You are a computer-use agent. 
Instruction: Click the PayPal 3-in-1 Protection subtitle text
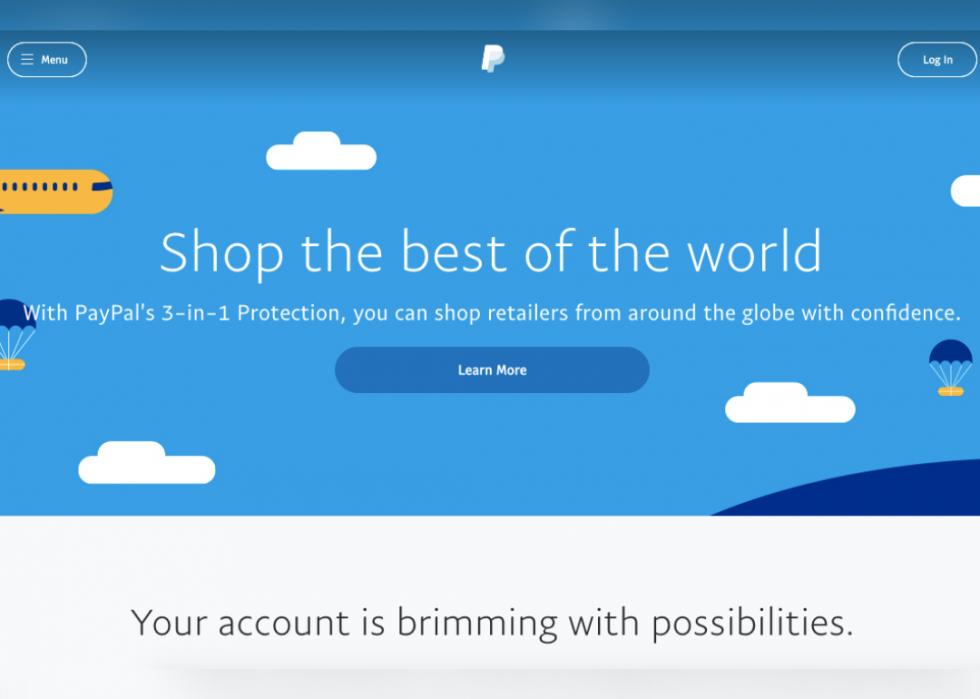(x=491, y=313)
